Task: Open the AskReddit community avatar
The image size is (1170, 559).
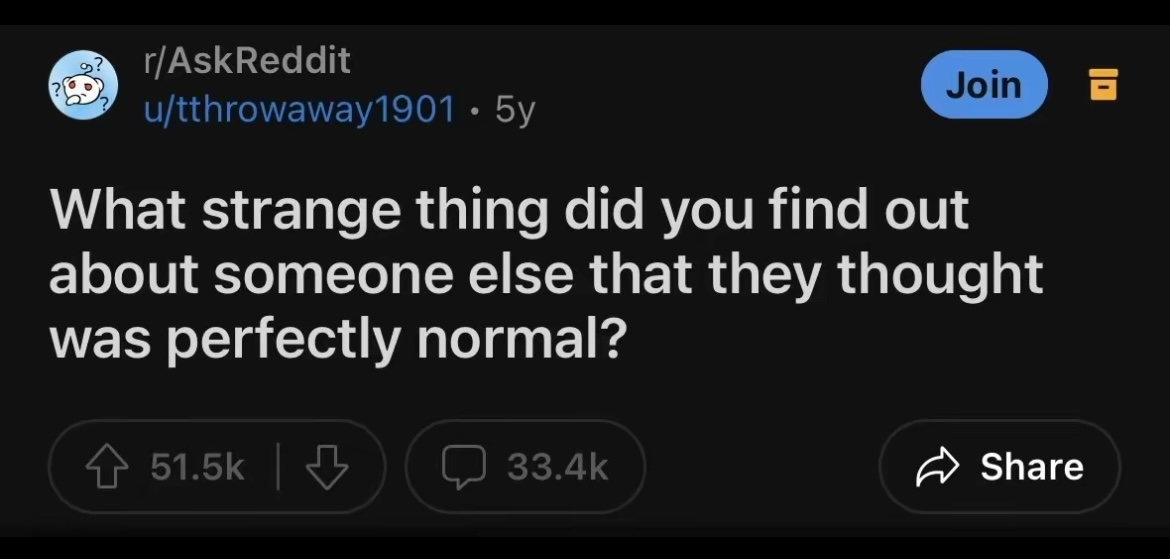Action: [x=84, y=85]
